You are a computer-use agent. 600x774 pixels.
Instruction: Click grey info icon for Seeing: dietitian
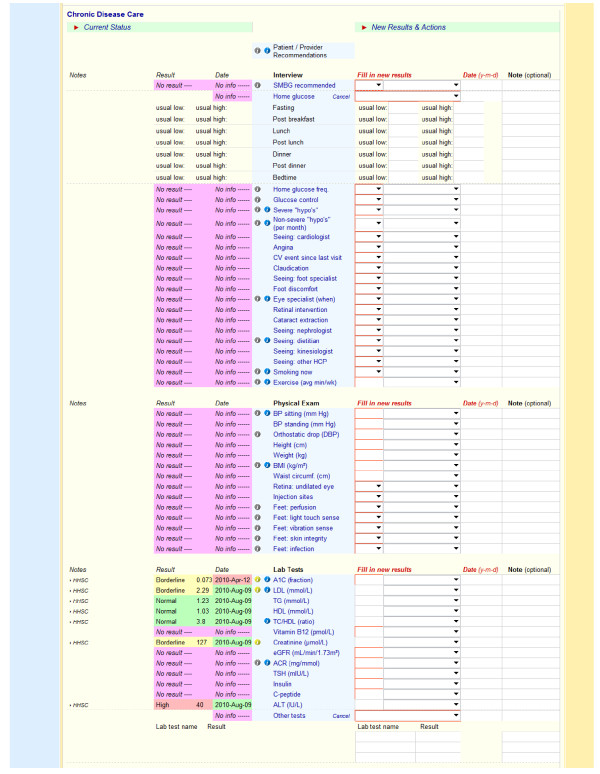tap(257, 341)
